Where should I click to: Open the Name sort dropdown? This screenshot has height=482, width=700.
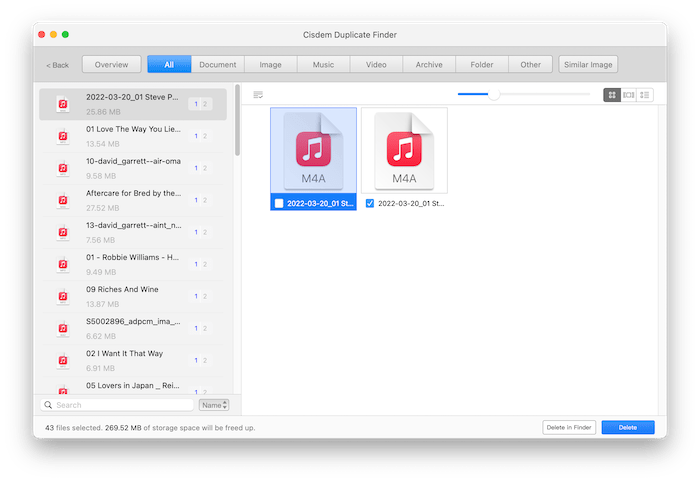(x=213, y=405)
